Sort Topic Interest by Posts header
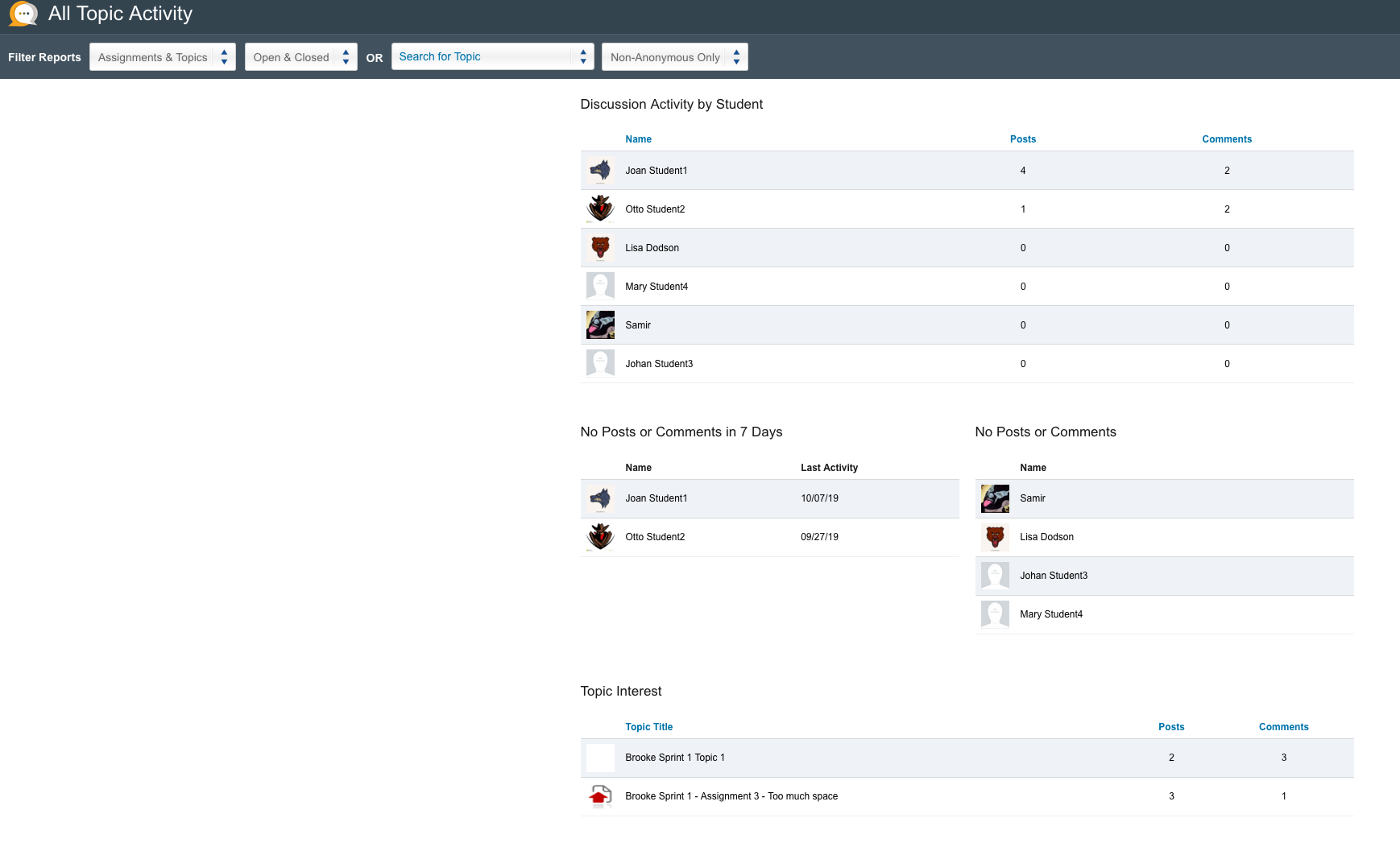The width and height of the screenshot is (1400, 851). point(1171,727)
